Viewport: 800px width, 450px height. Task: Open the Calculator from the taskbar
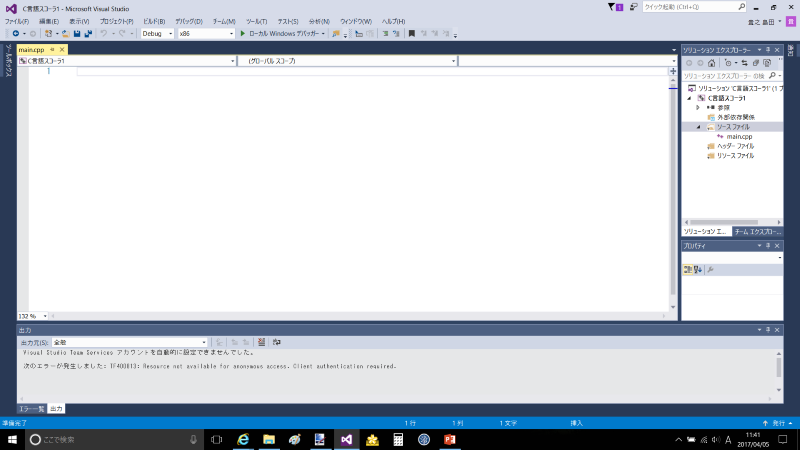click(398, 439)
